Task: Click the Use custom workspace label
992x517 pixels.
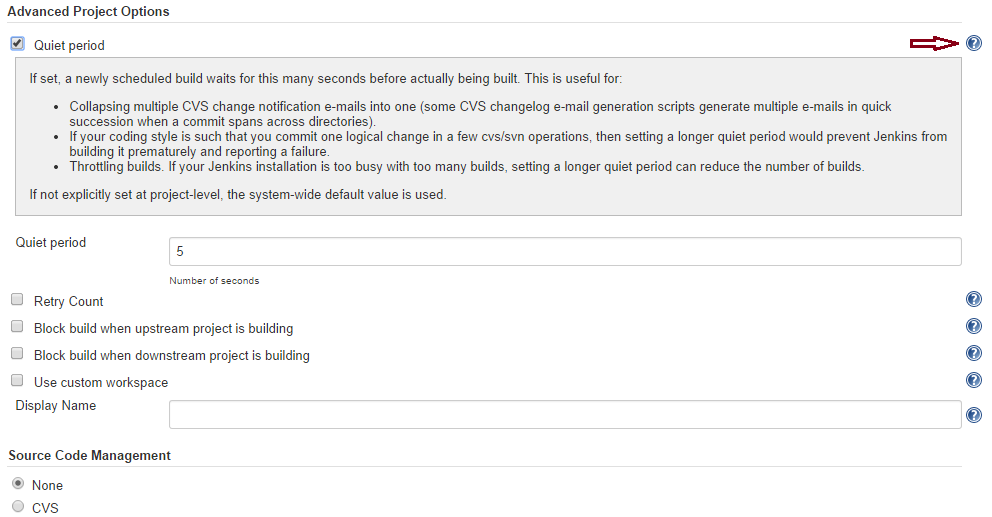Action: coord(100,382)
